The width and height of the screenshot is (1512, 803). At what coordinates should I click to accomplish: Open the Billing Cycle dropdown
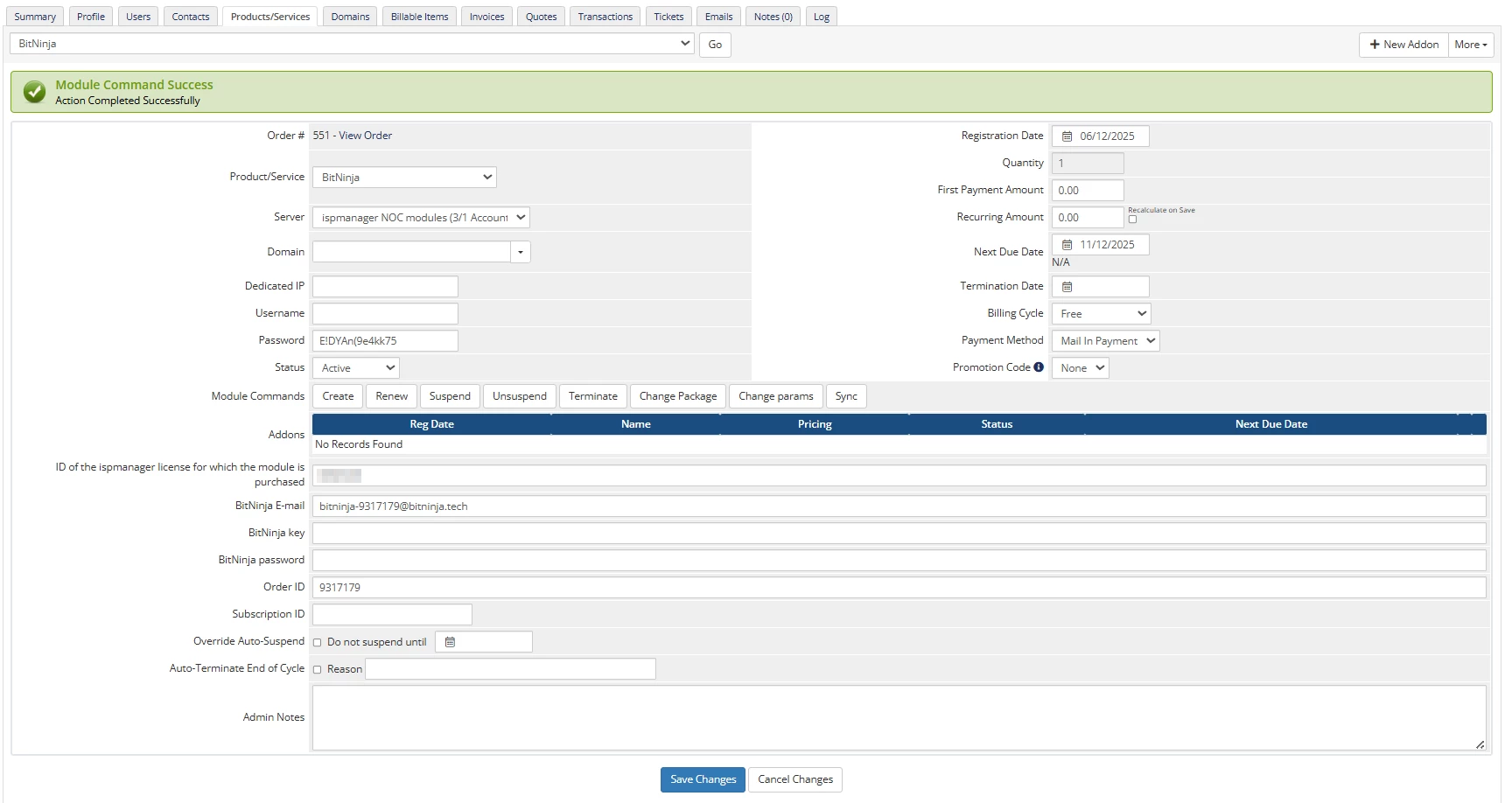coord(1101,314)
